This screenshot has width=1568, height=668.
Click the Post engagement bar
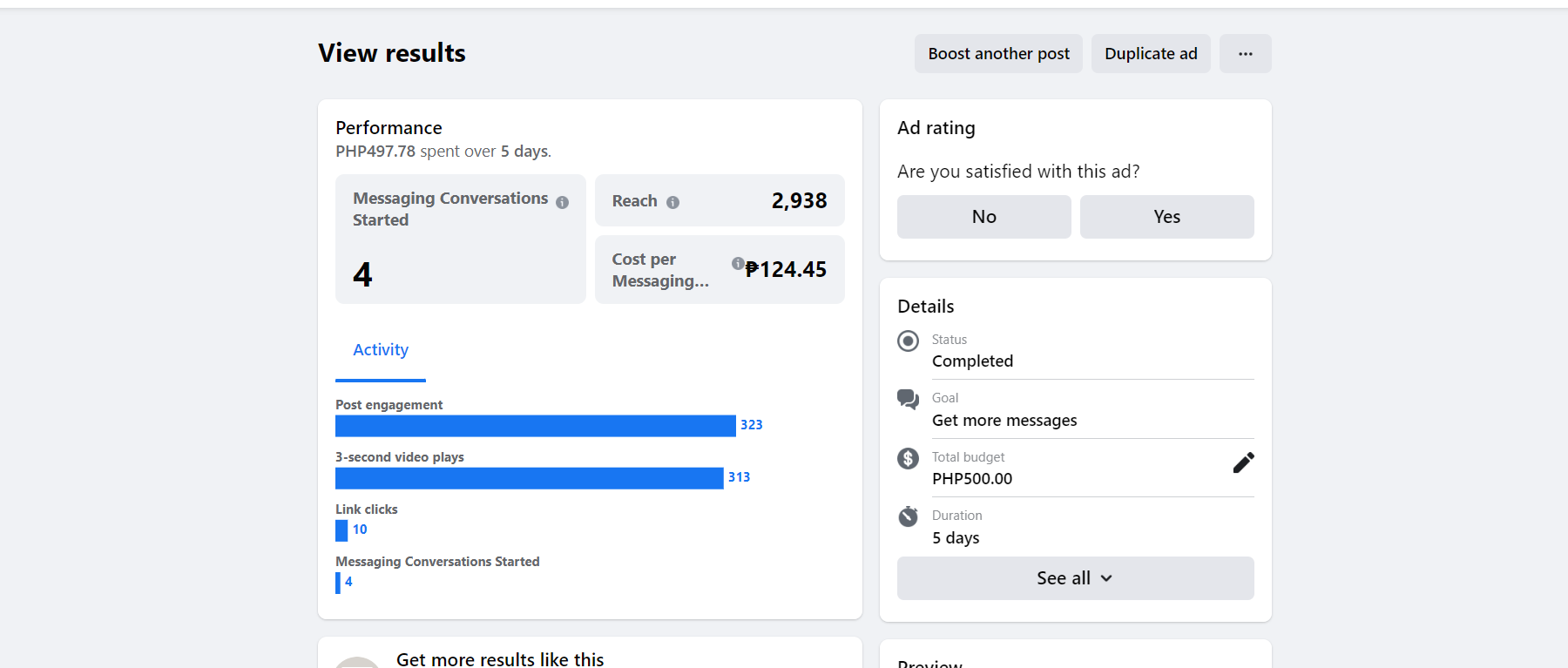click(535, 426)
